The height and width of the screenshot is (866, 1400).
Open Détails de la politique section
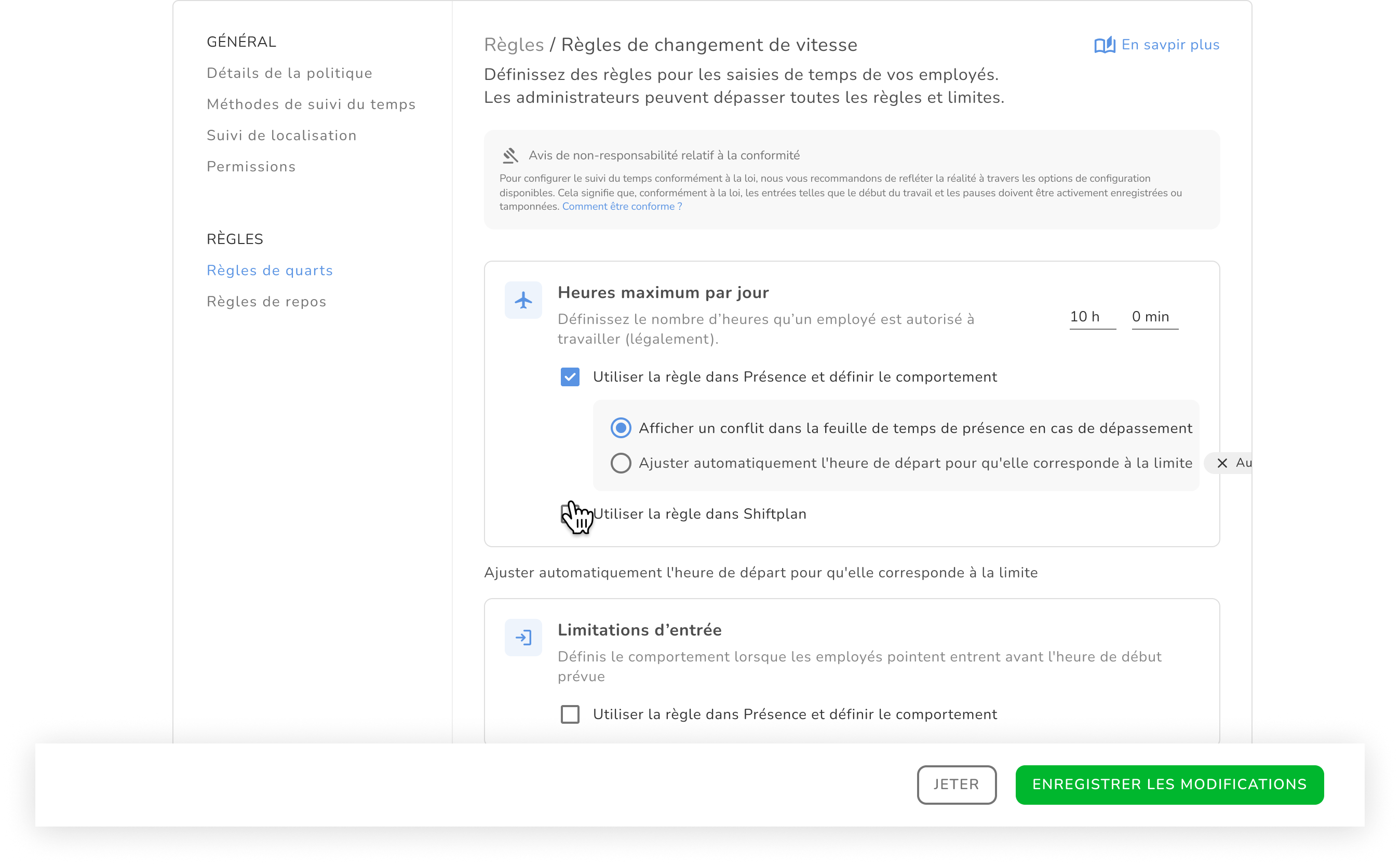coord(289,73)
